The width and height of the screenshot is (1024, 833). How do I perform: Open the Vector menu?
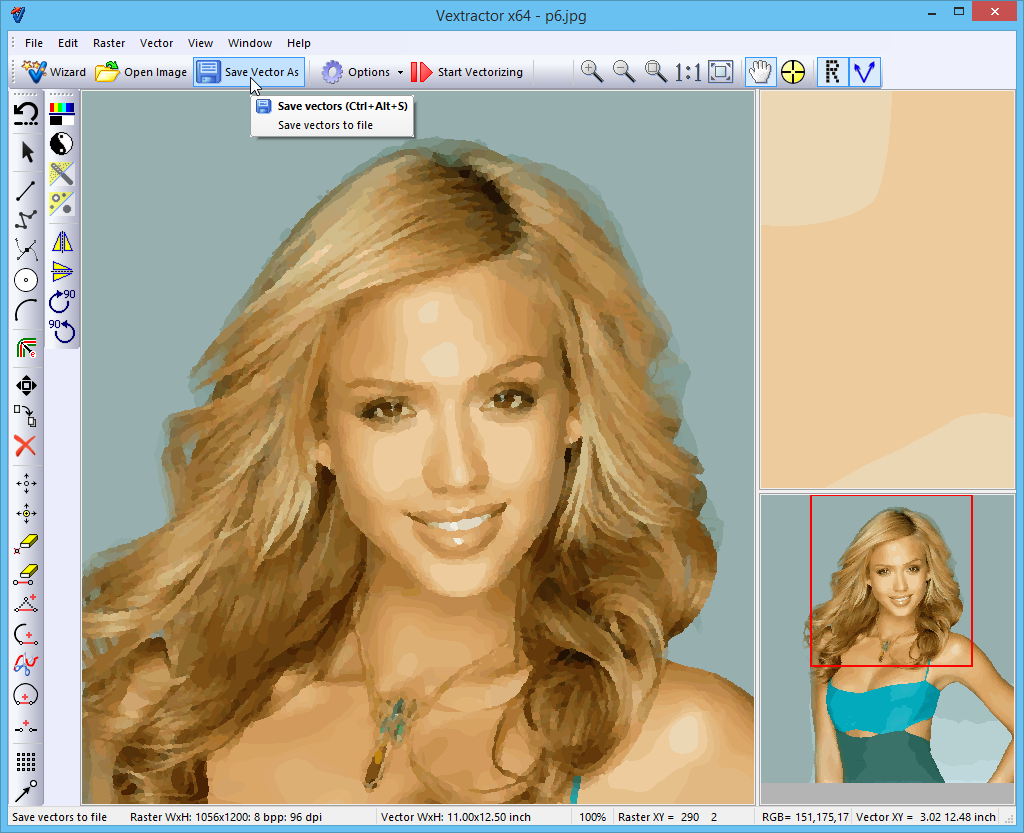(156, 43)
